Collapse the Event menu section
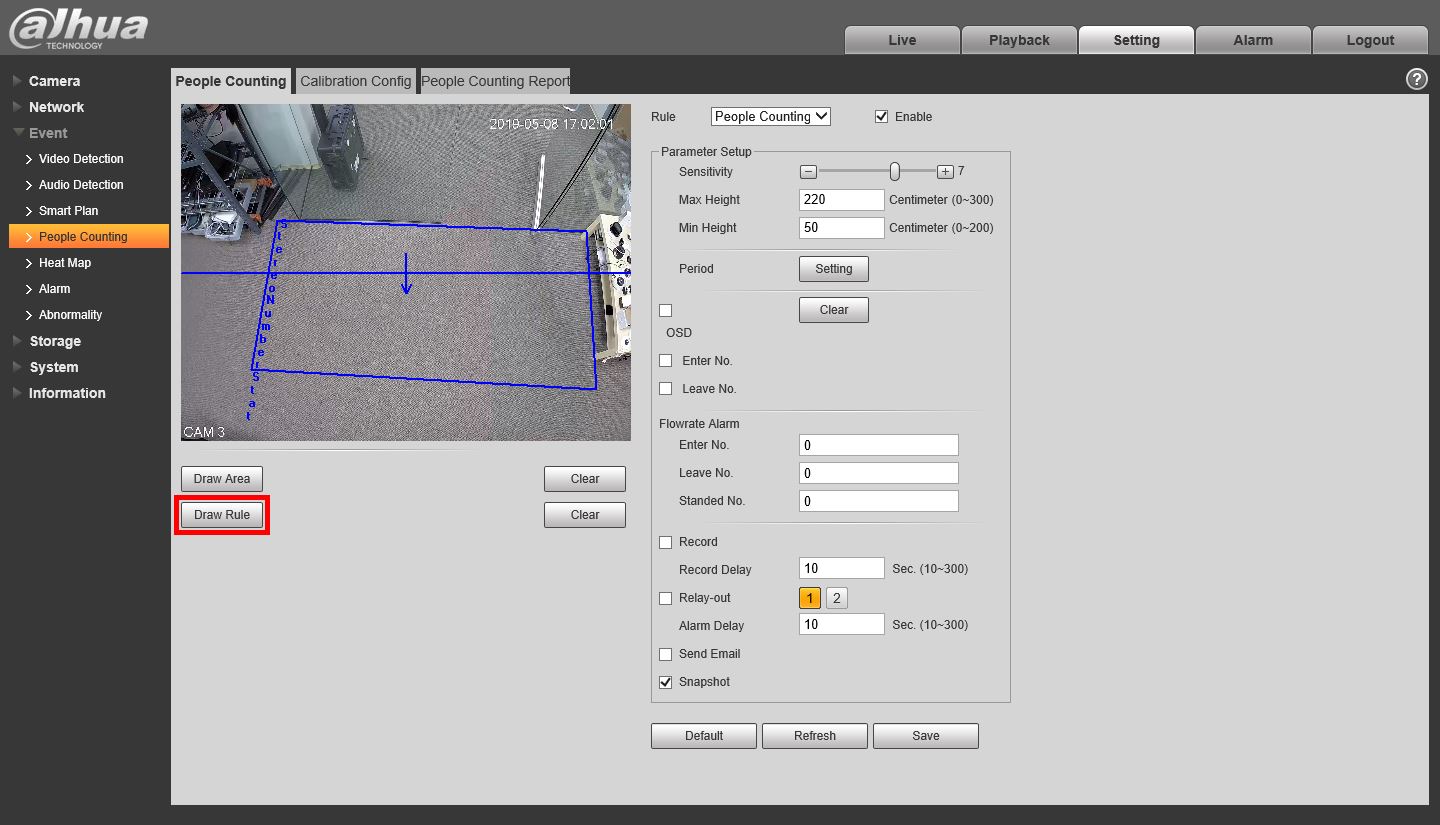 [x=48, y=133]
